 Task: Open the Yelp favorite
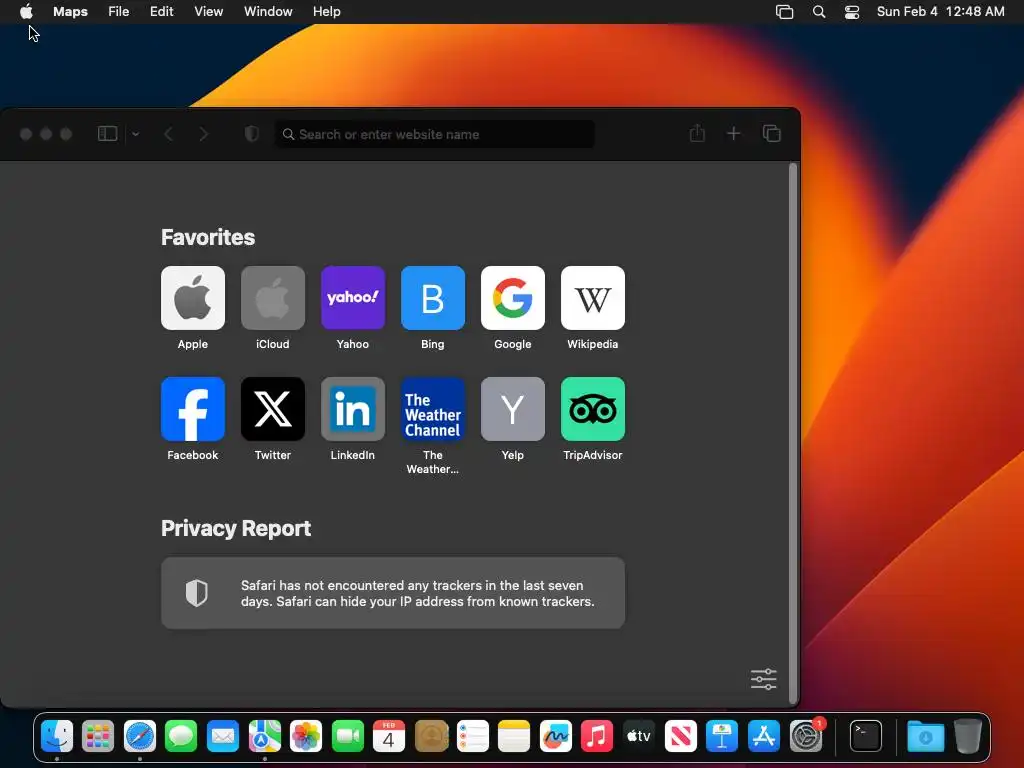pyautogui.click(x=513, y=409)
